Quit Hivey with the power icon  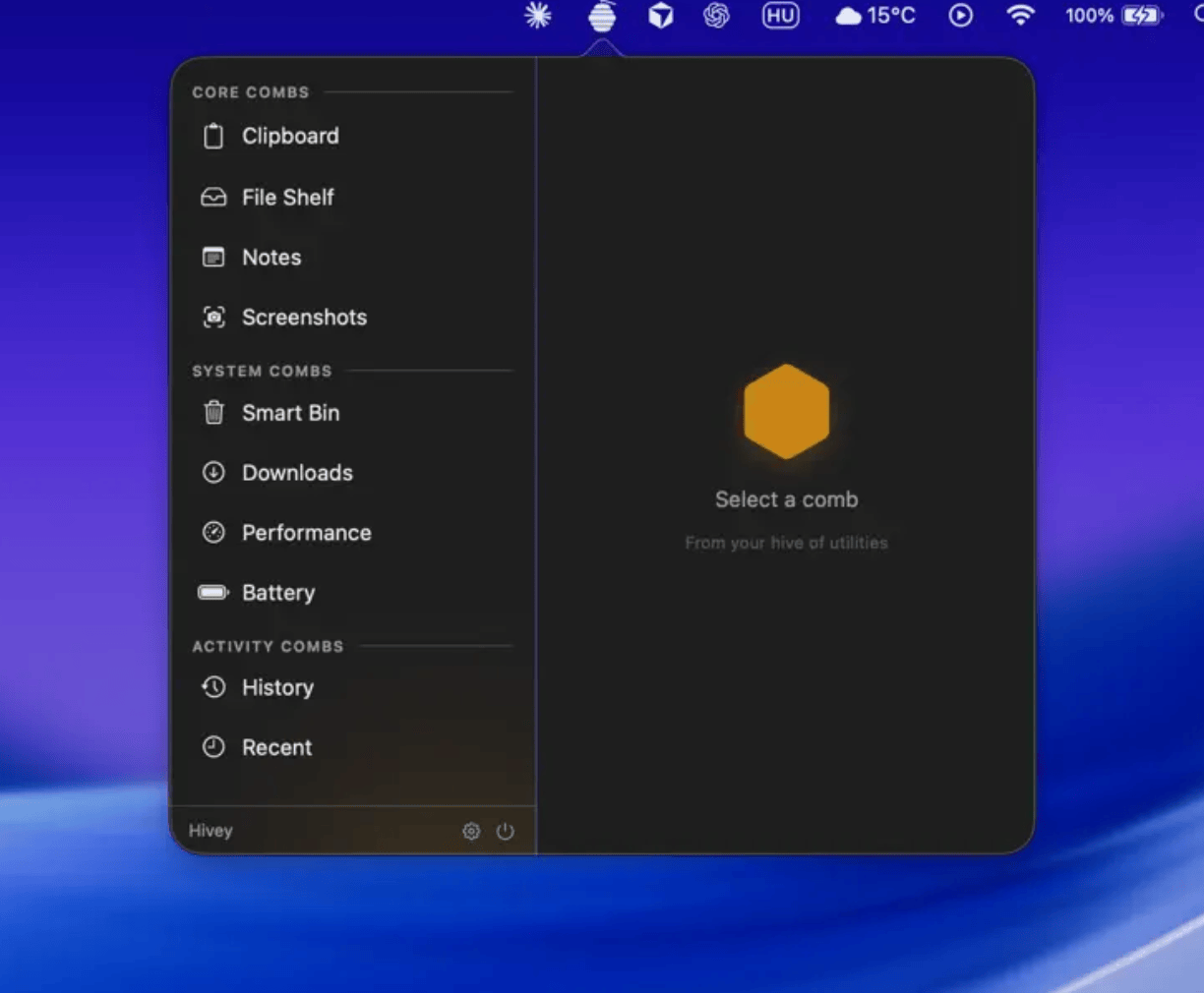(505, 831)
